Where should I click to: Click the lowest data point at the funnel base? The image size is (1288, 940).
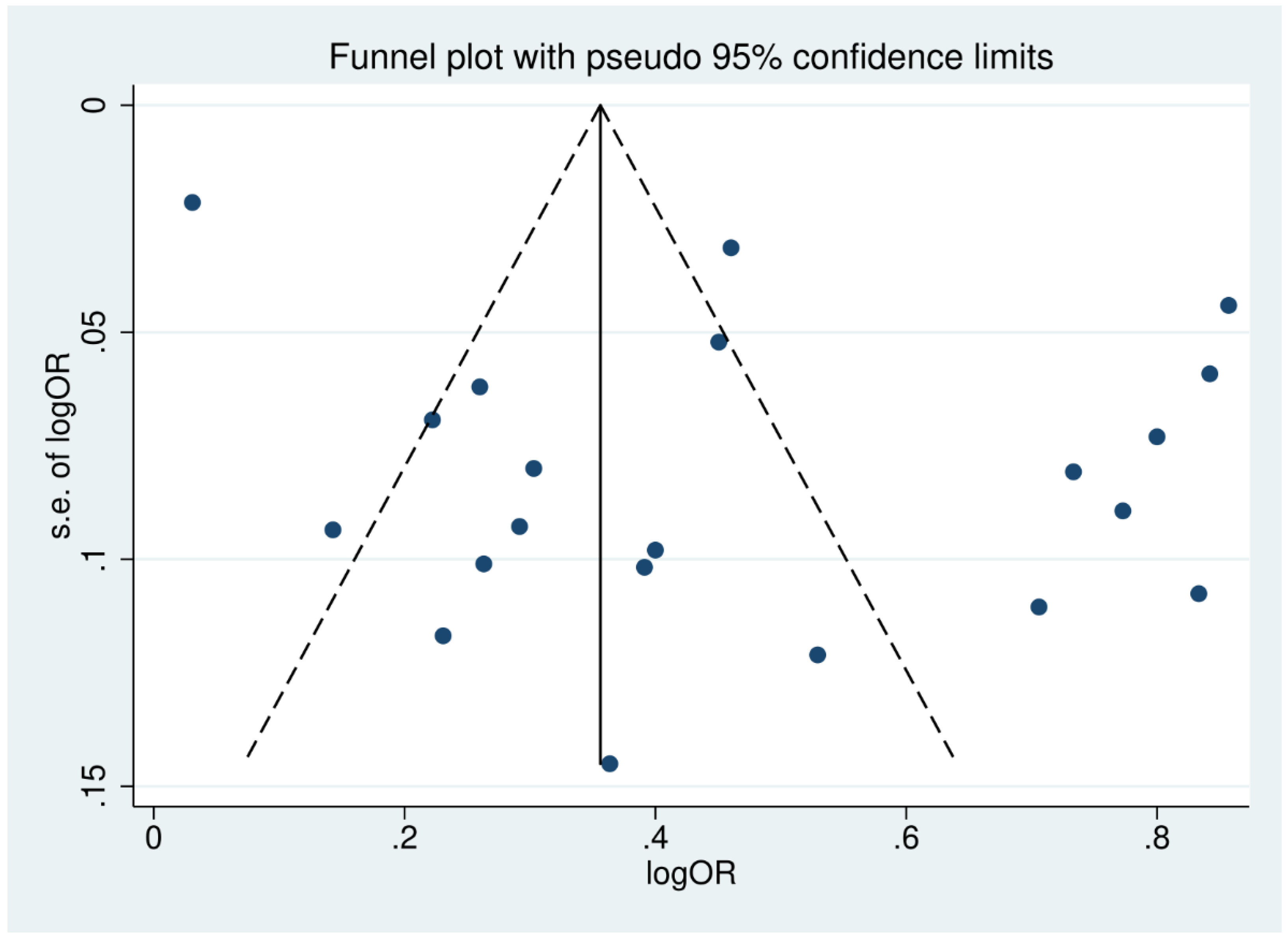click(x=609, y=763)
